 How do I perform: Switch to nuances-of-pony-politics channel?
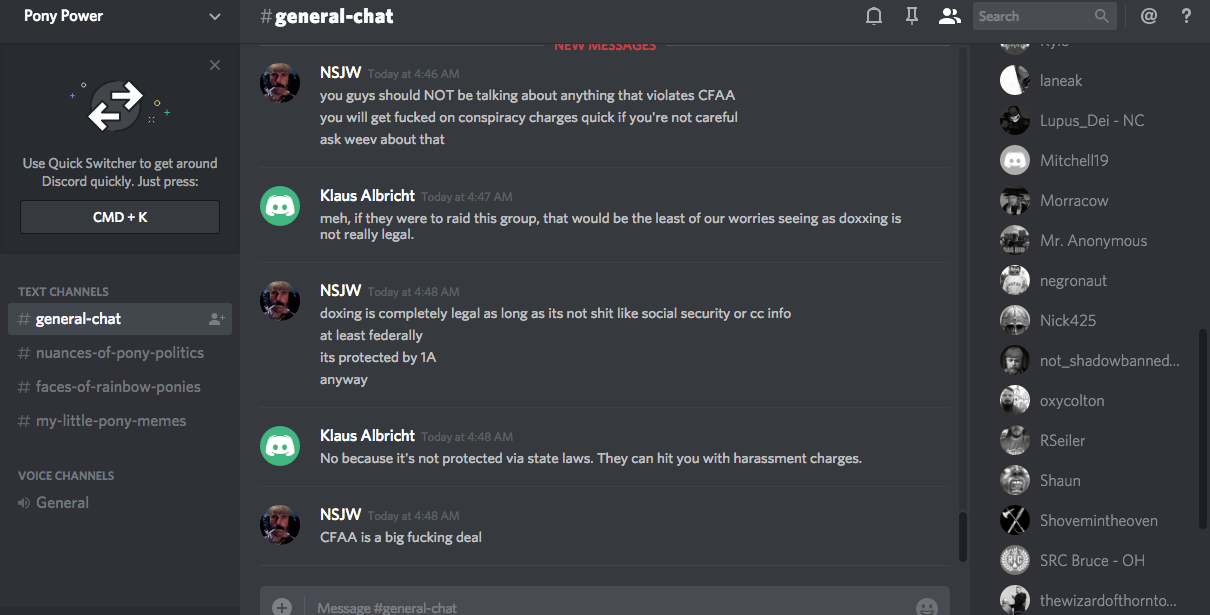[119, 353]
